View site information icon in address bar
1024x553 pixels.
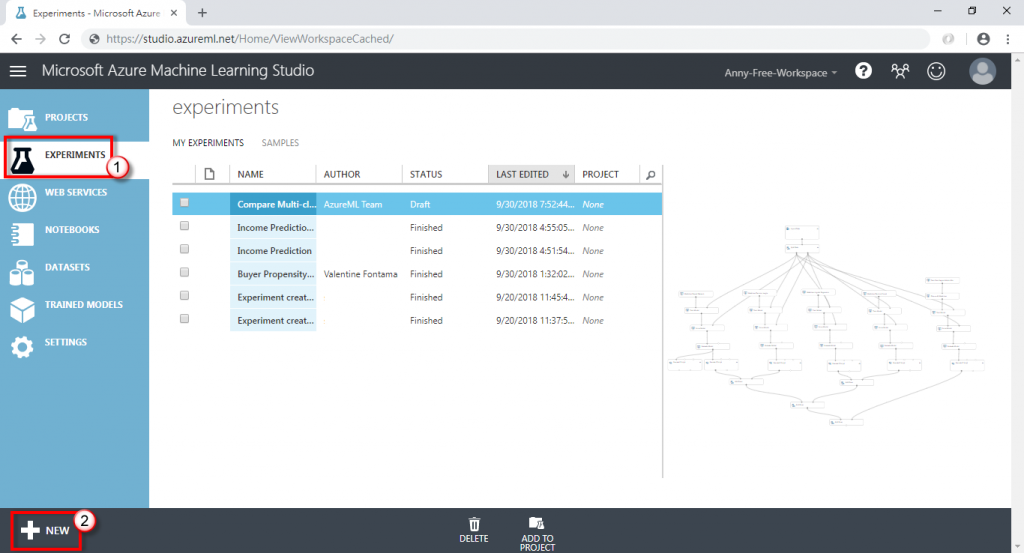94,39
